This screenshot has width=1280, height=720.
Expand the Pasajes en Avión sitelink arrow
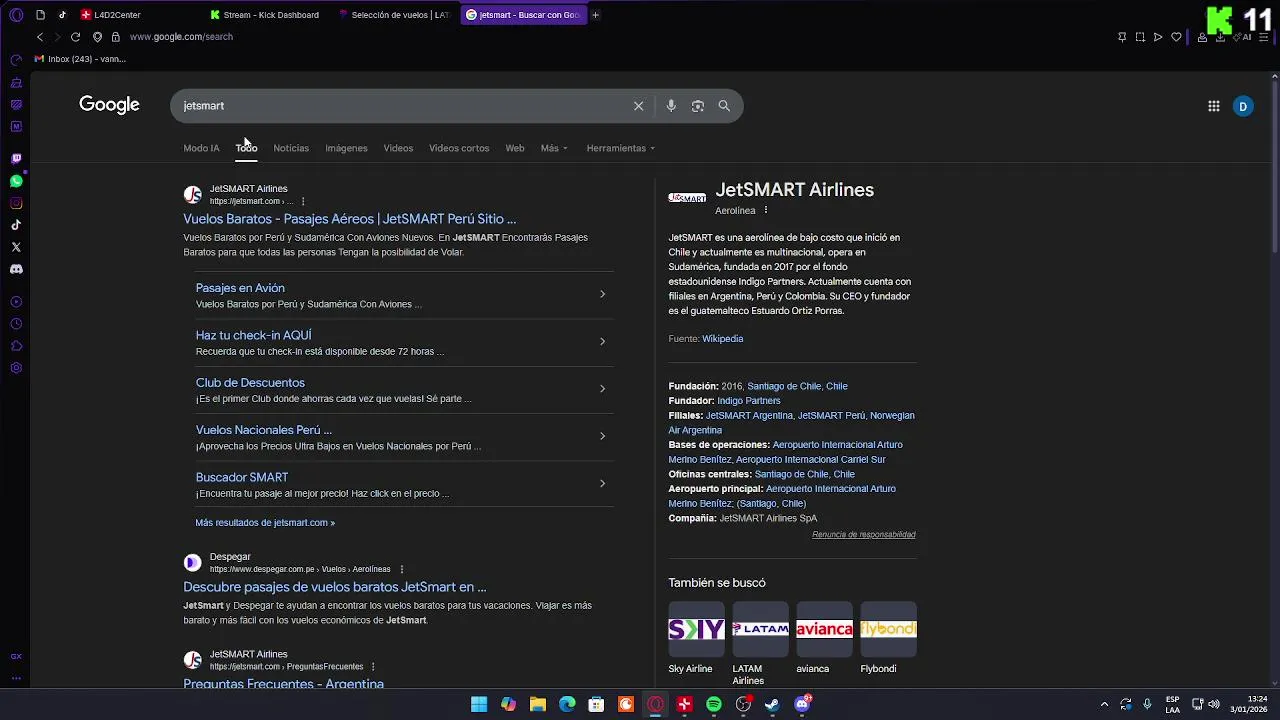pyautogui.click(x=602, y=294)
